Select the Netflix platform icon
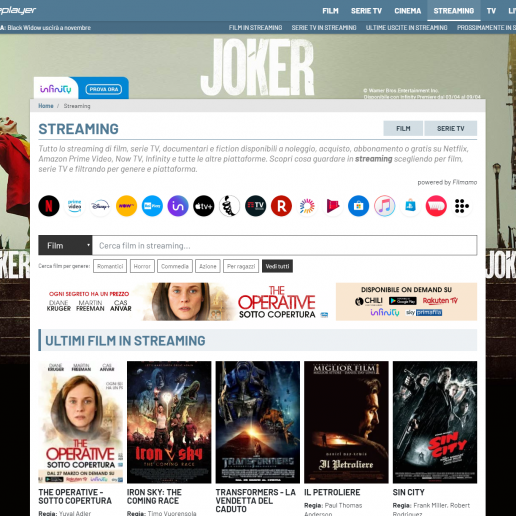The width and height of the screenshot is (516, 516). (x=49, y=206)
